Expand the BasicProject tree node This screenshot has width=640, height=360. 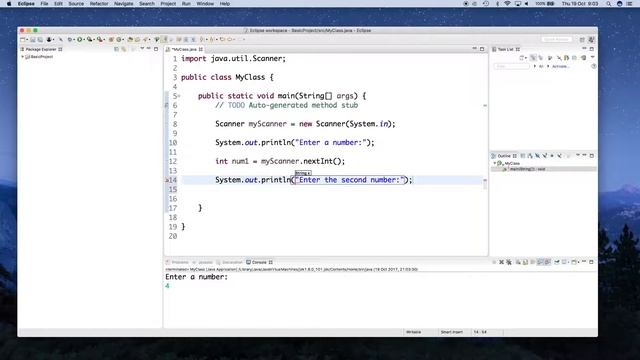click(x=22, y=57)
